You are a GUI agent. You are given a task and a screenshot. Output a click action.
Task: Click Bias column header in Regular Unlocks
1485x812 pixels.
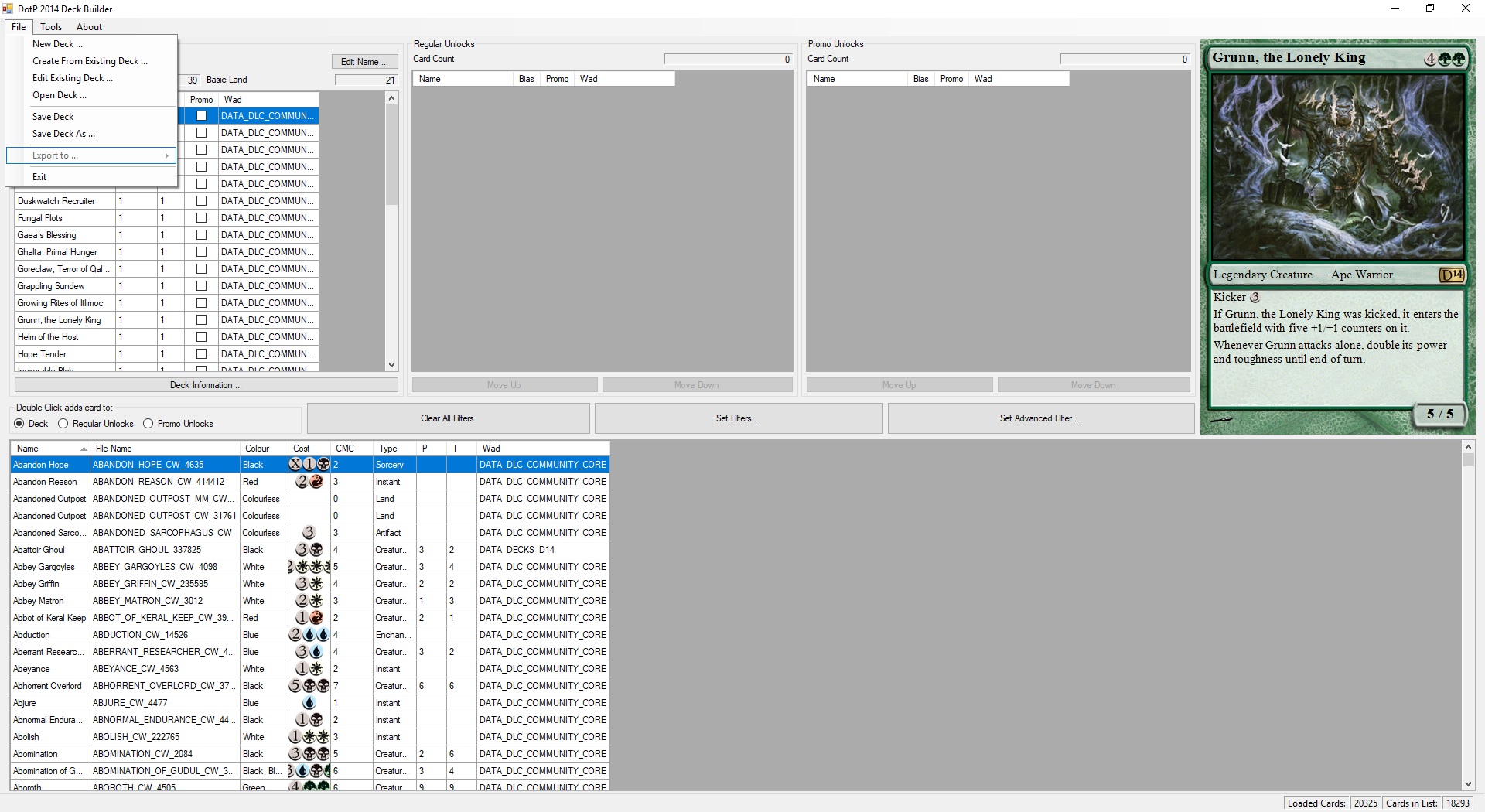click(x=527, y=79)
